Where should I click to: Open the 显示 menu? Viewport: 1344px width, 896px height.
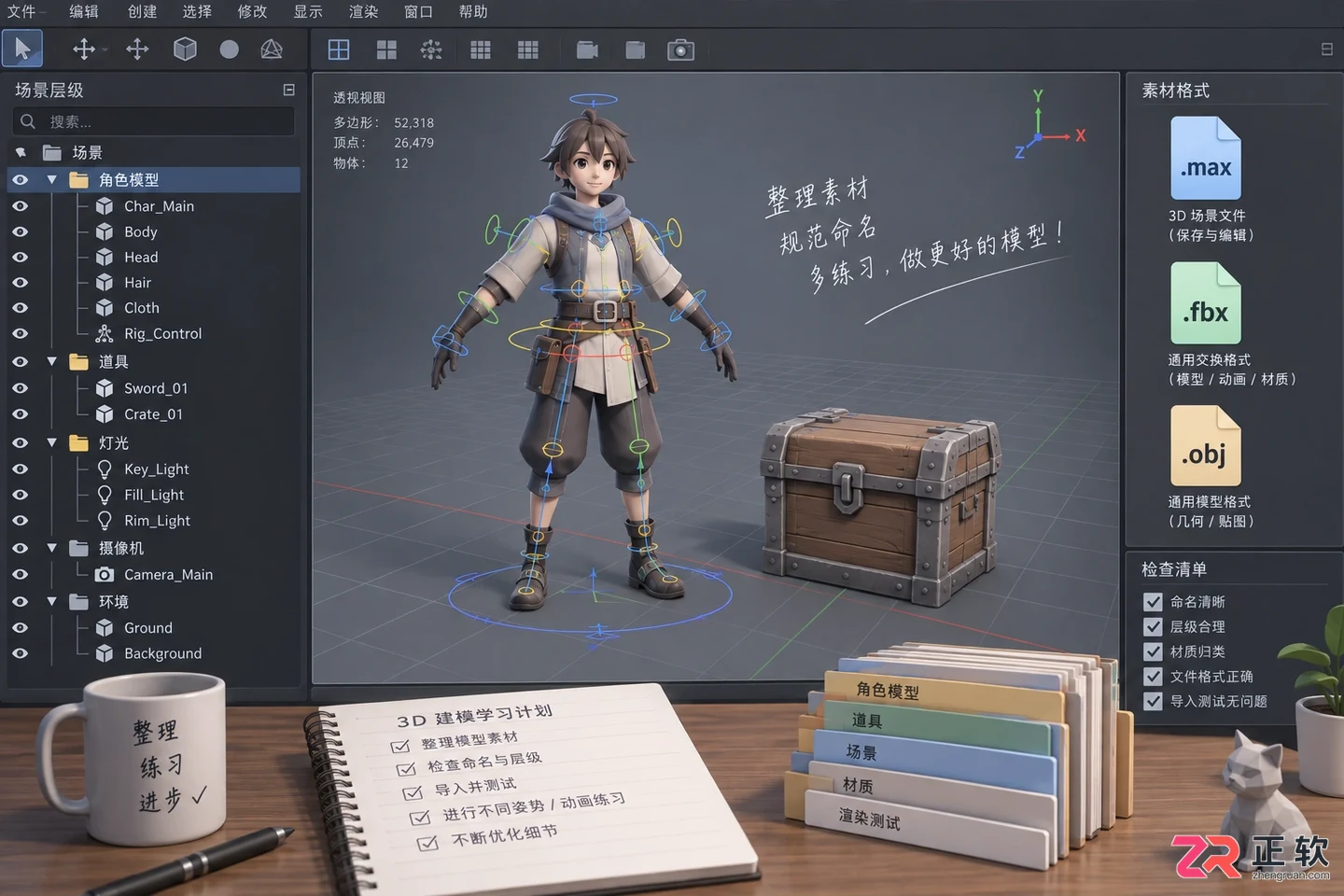(x=308, y=11)
